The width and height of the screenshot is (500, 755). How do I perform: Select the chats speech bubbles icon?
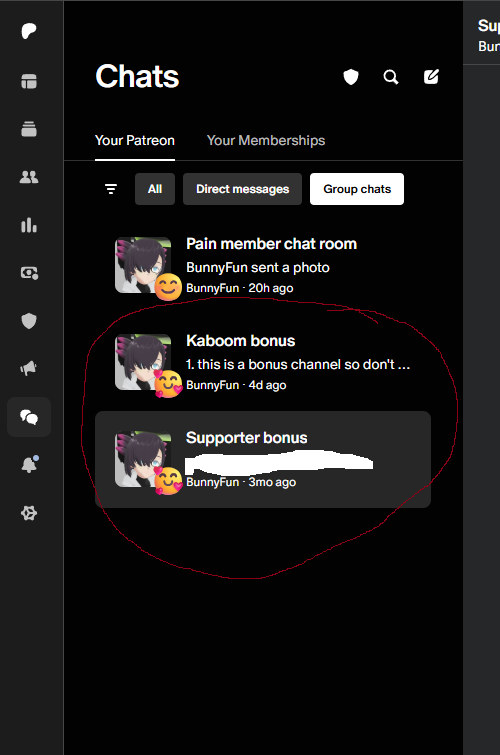tap(29, 417)
